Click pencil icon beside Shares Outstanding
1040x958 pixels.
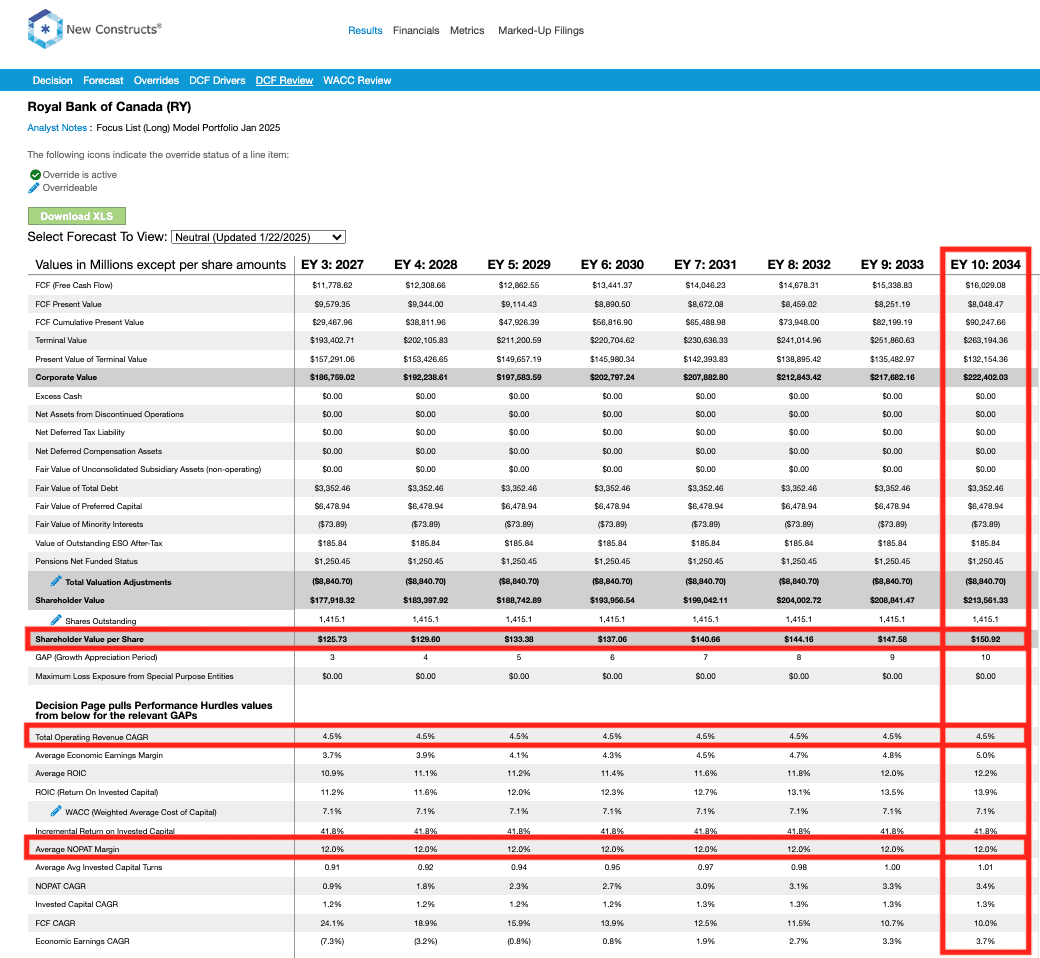[x=56, y=620]
